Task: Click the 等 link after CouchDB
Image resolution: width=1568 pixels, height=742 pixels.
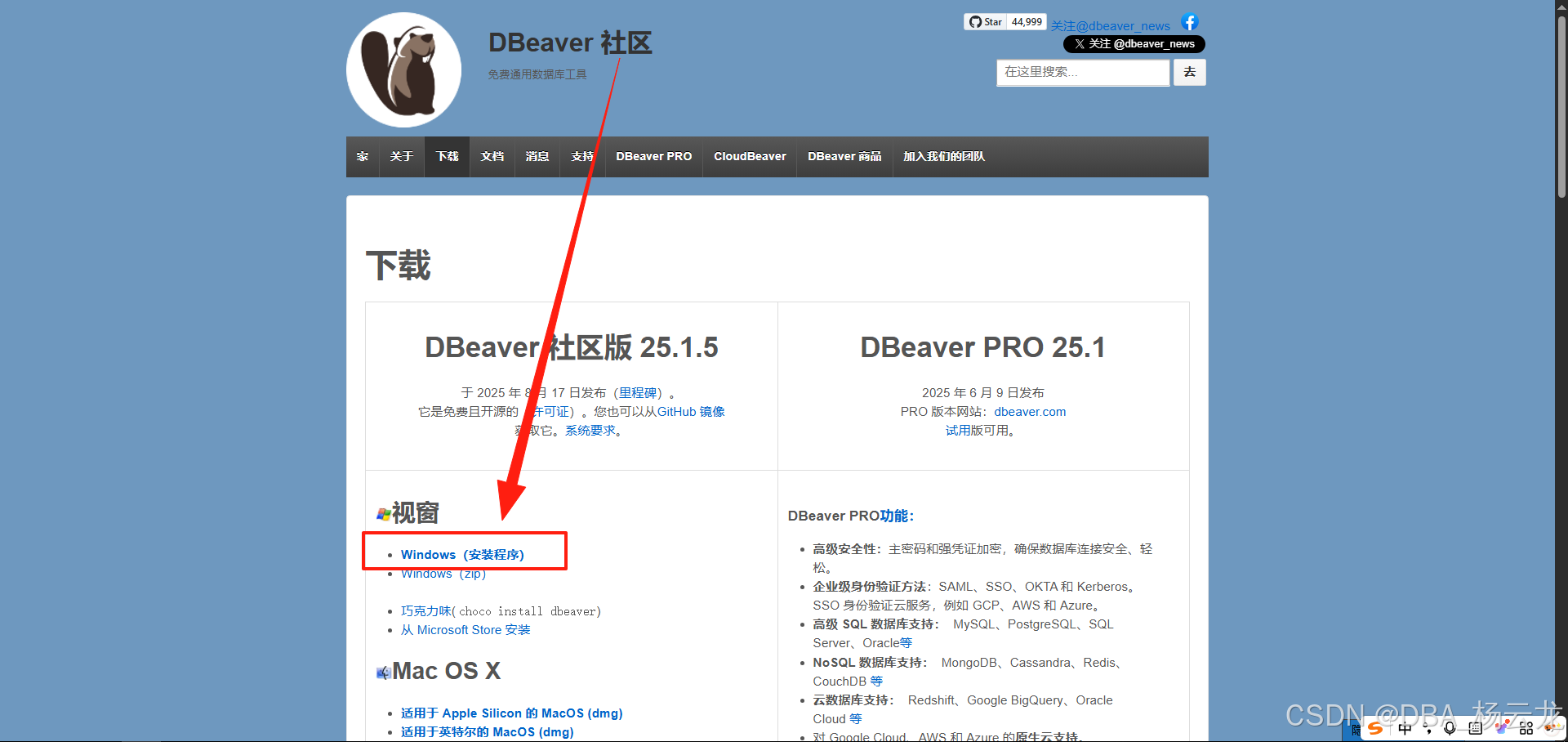Action: coord(876,682)
